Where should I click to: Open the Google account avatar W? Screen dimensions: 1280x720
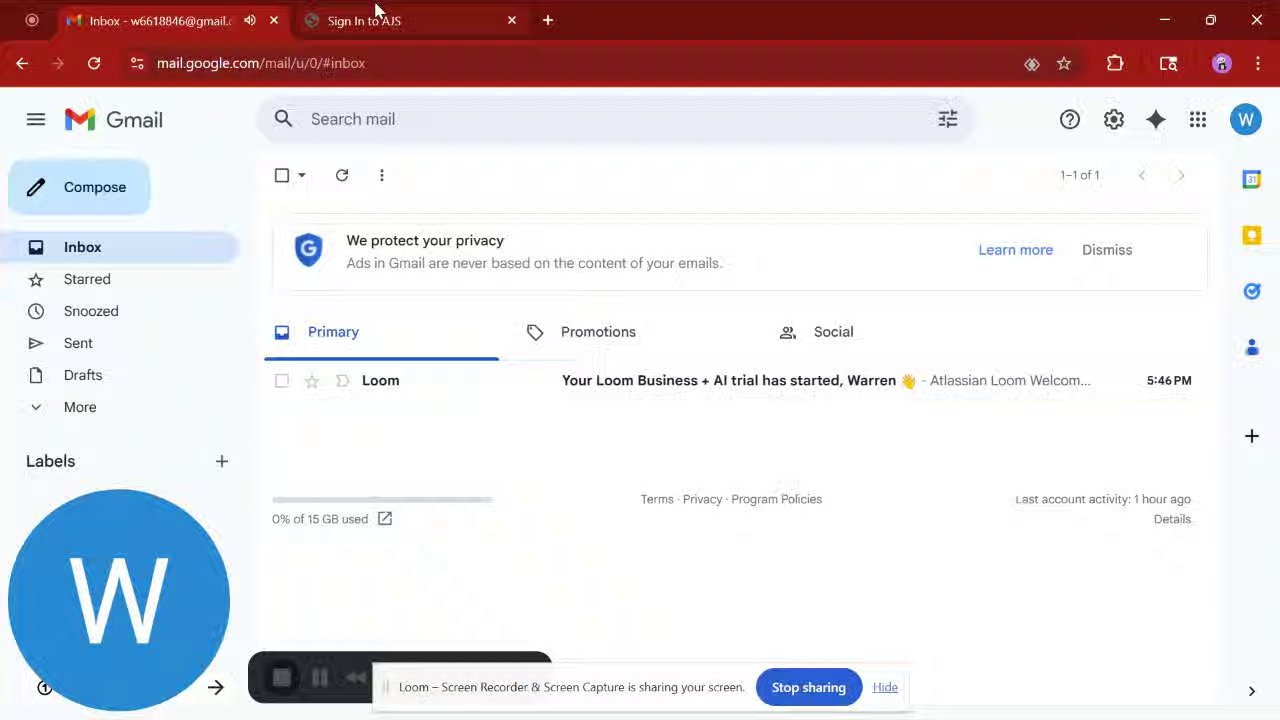click(1245, 119)
